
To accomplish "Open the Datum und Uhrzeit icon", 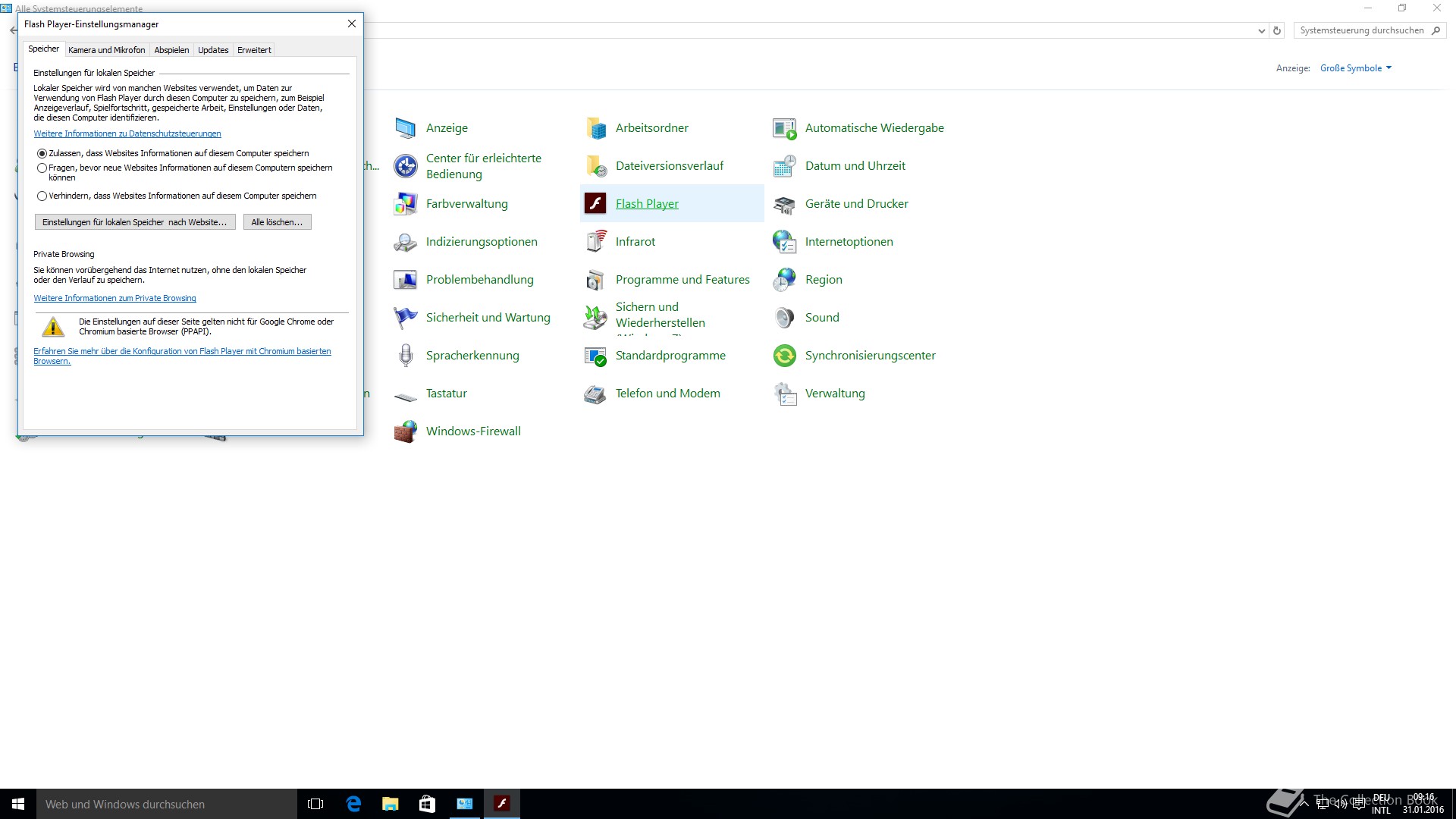I will 785,166.
